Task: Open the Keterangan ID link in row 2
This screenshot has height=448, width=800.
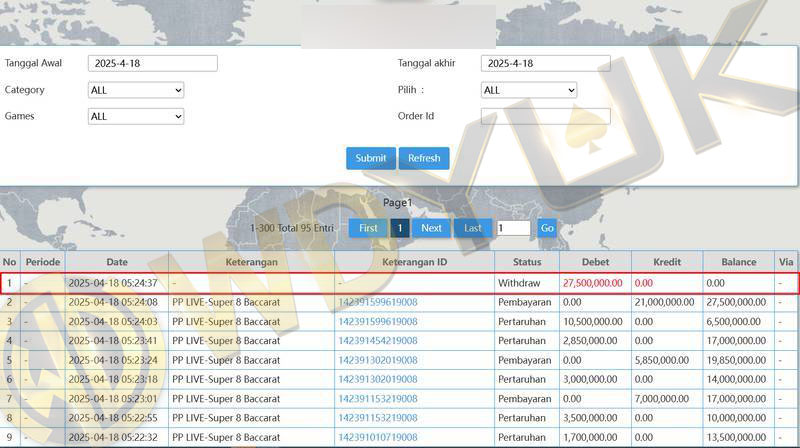Action: 377,302
